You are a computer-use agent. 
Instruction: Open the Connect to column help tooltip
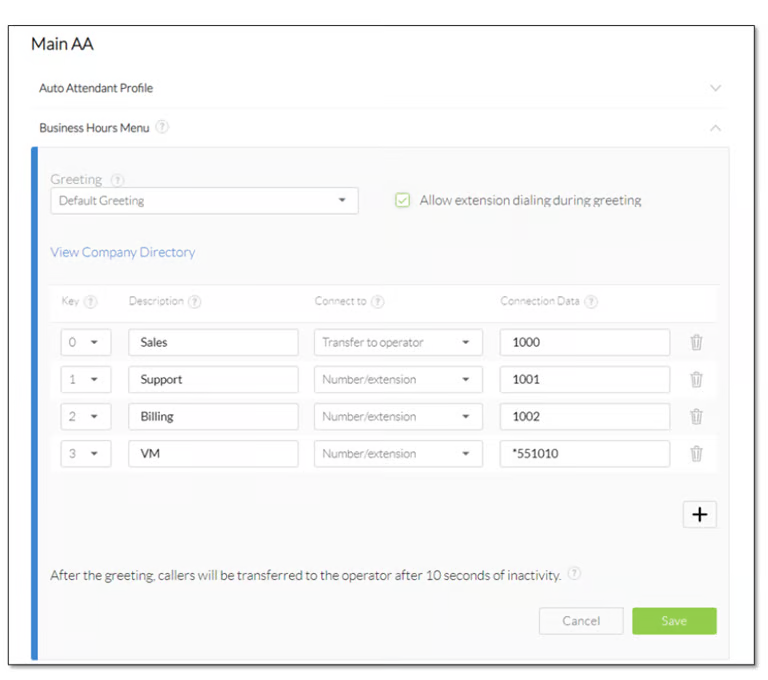(377, 302)
